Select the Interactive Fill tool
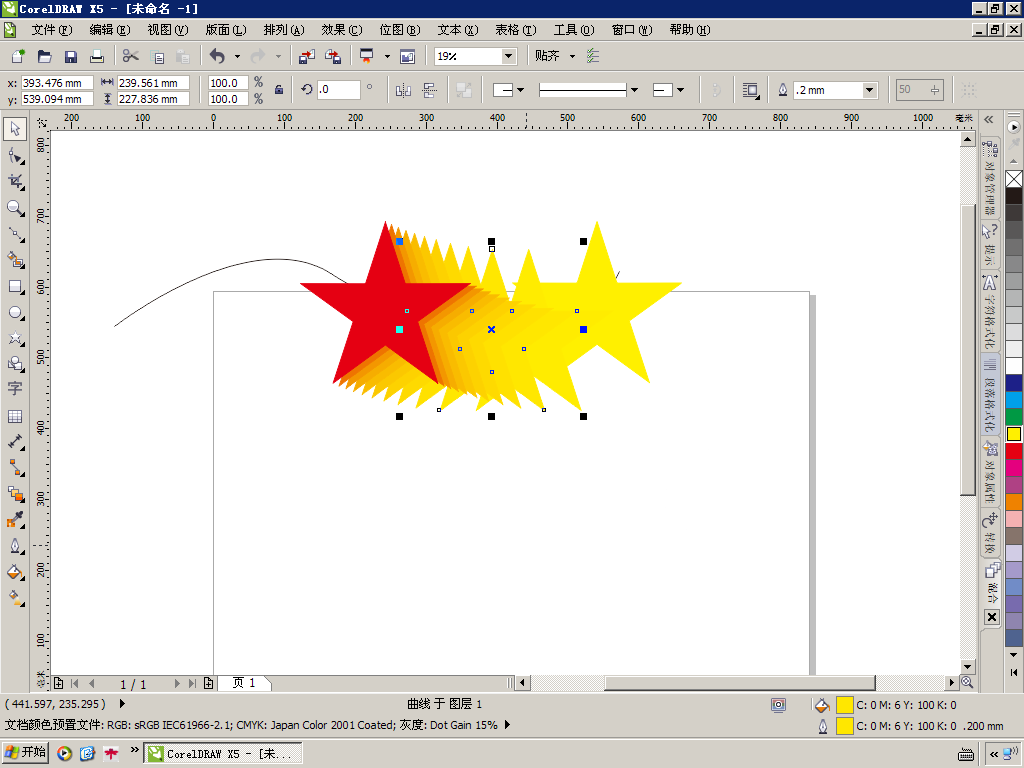This screenshot has width=1024, height=768. pyautogui.click(x=15, y=598)
